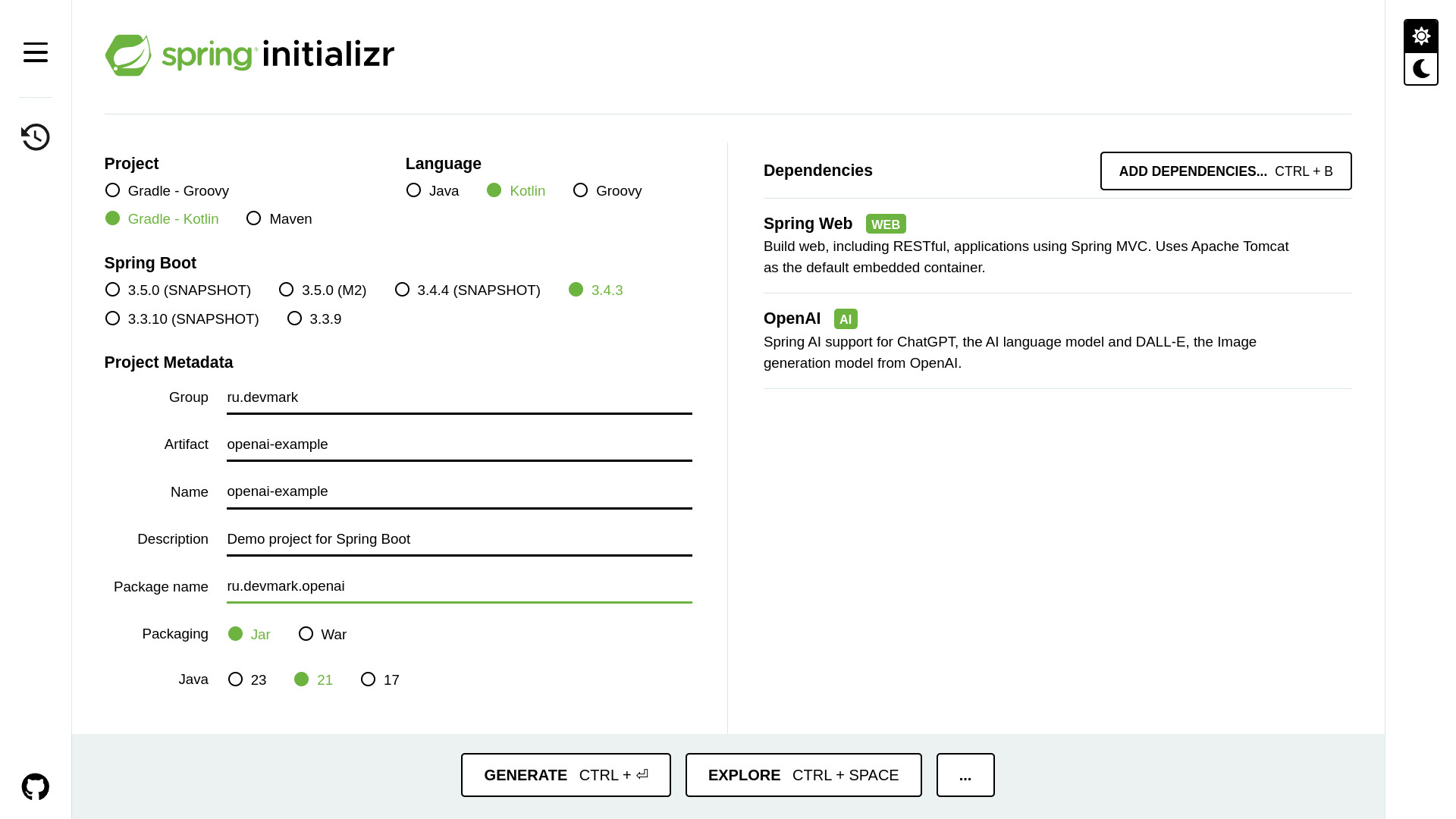The width and height of the screenshot is (1456, 819).
Task: Switch to dark theme moon icon
Action: point(1421,69)
